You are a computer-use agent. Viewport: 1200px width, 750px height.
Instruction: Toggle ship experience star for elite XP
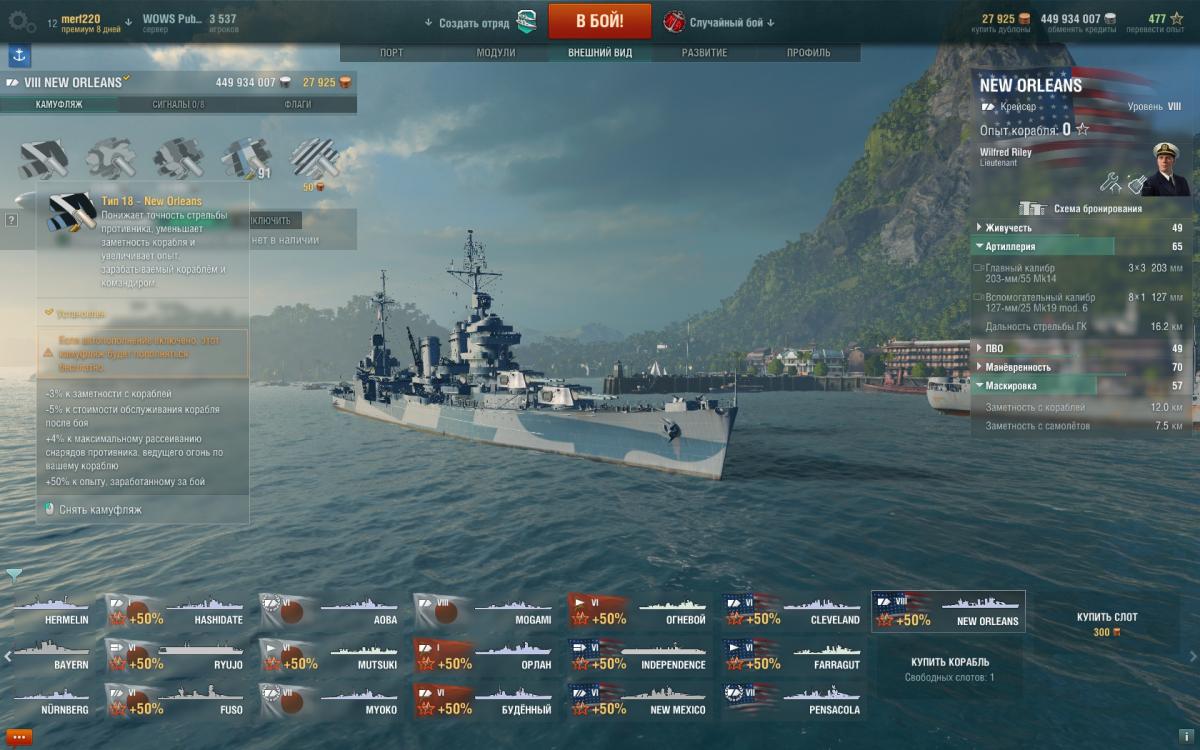coord(1082,130)
